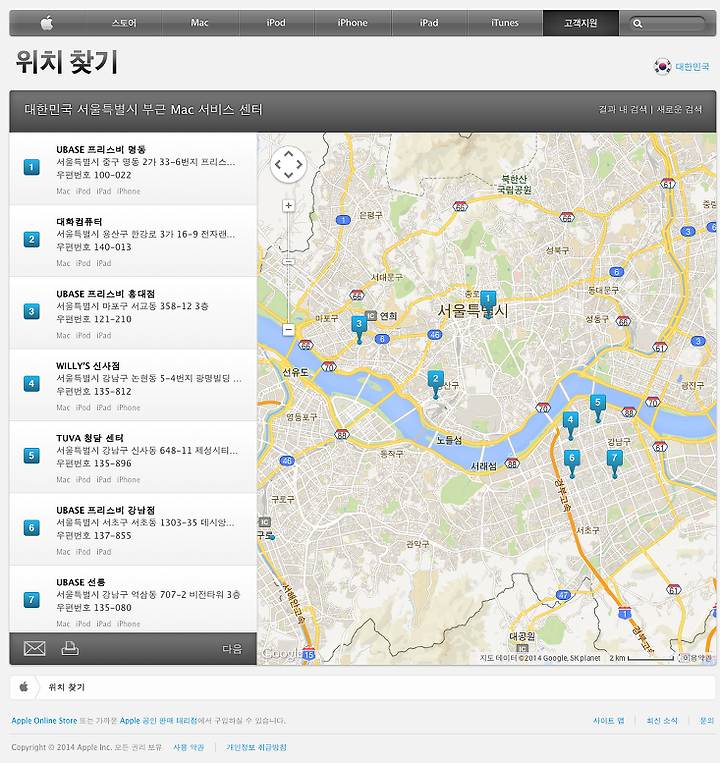The height and width of the screenshot is (763, 720).
Task: Open UBASE 프리스비 홍대점 listing title
Action: tap(105, 294)
